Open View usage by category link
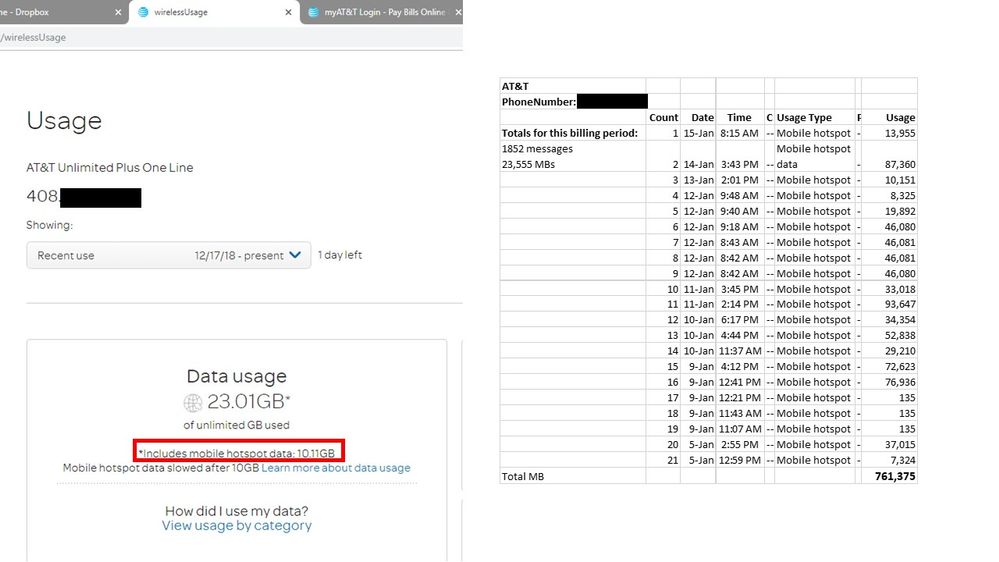This screenshot has width=999, height=562. click(x=236, y=526)
